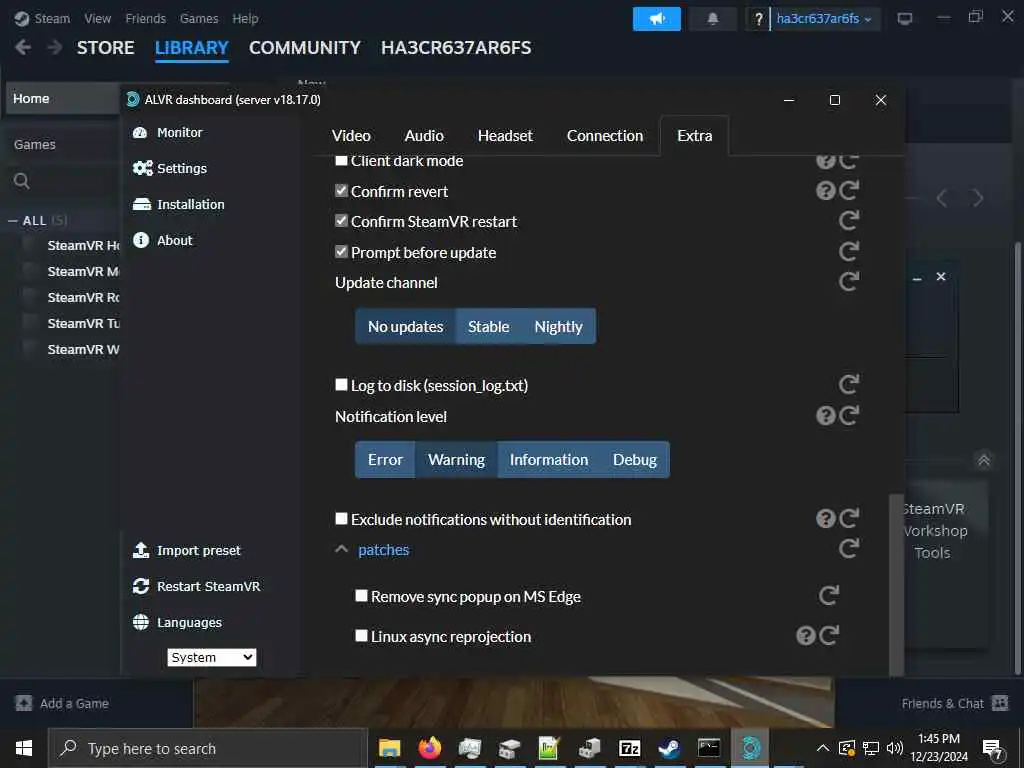This screenshot has width=1024, height=768.
Task: Select No updates channel option
Action: click(406, 327)
